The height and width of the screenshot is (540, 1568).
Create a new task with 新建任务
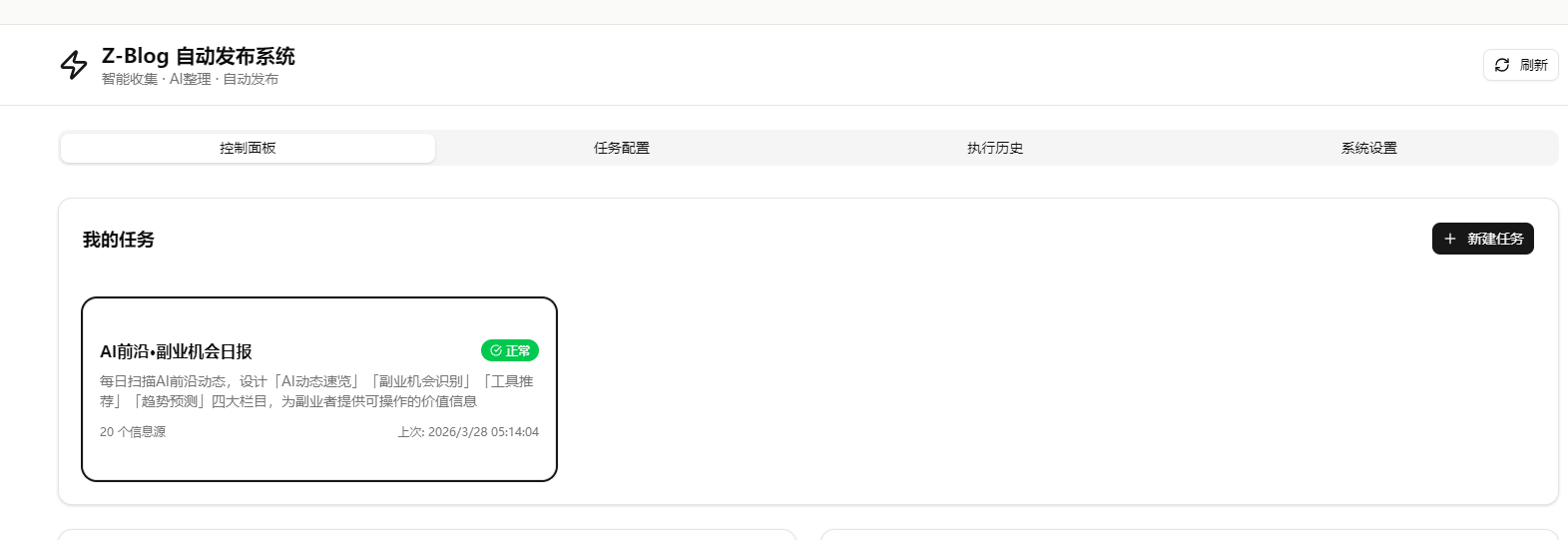(1482, 239)
